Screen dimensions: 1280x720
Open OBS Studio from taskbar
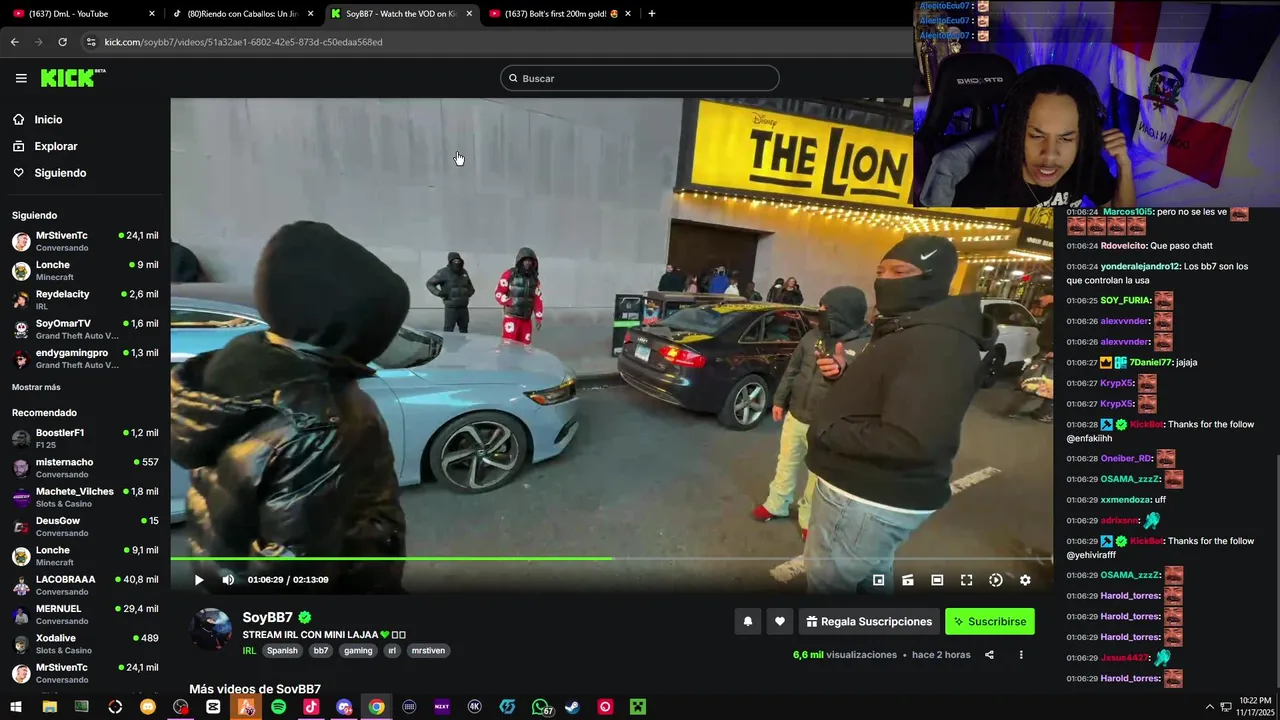(180, 707)
